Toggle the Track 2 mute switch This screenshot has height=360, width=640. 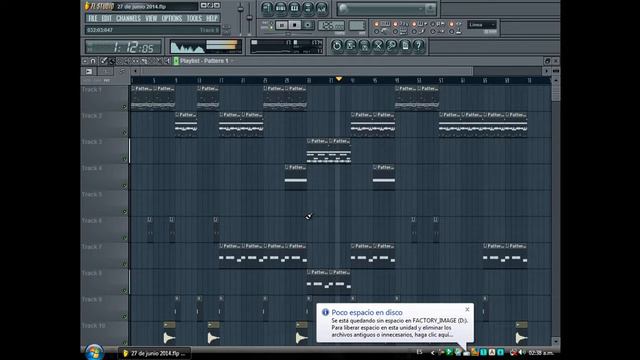pos(124,133)
